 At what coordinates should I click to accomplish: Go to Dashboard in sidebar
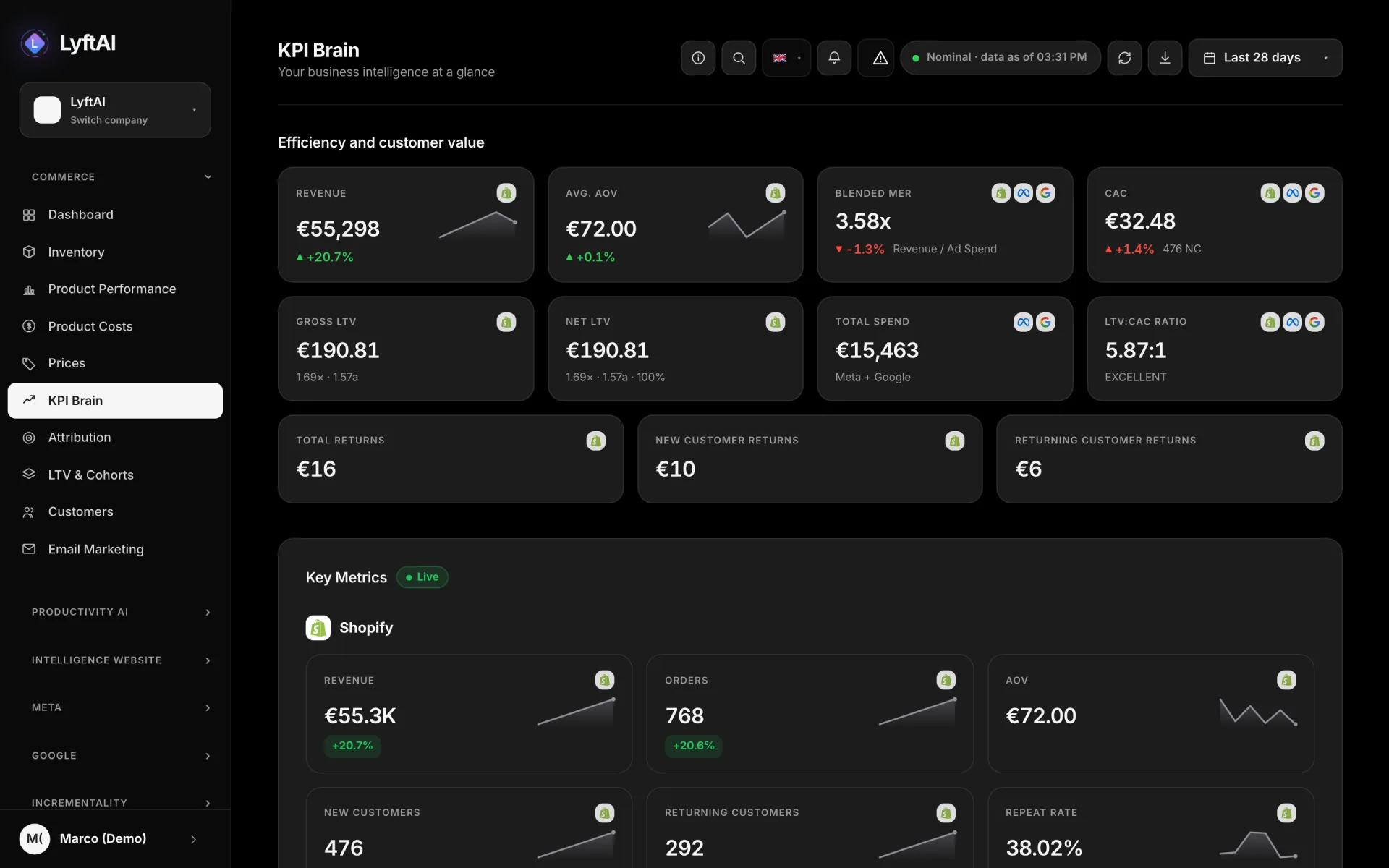point(115,215)
